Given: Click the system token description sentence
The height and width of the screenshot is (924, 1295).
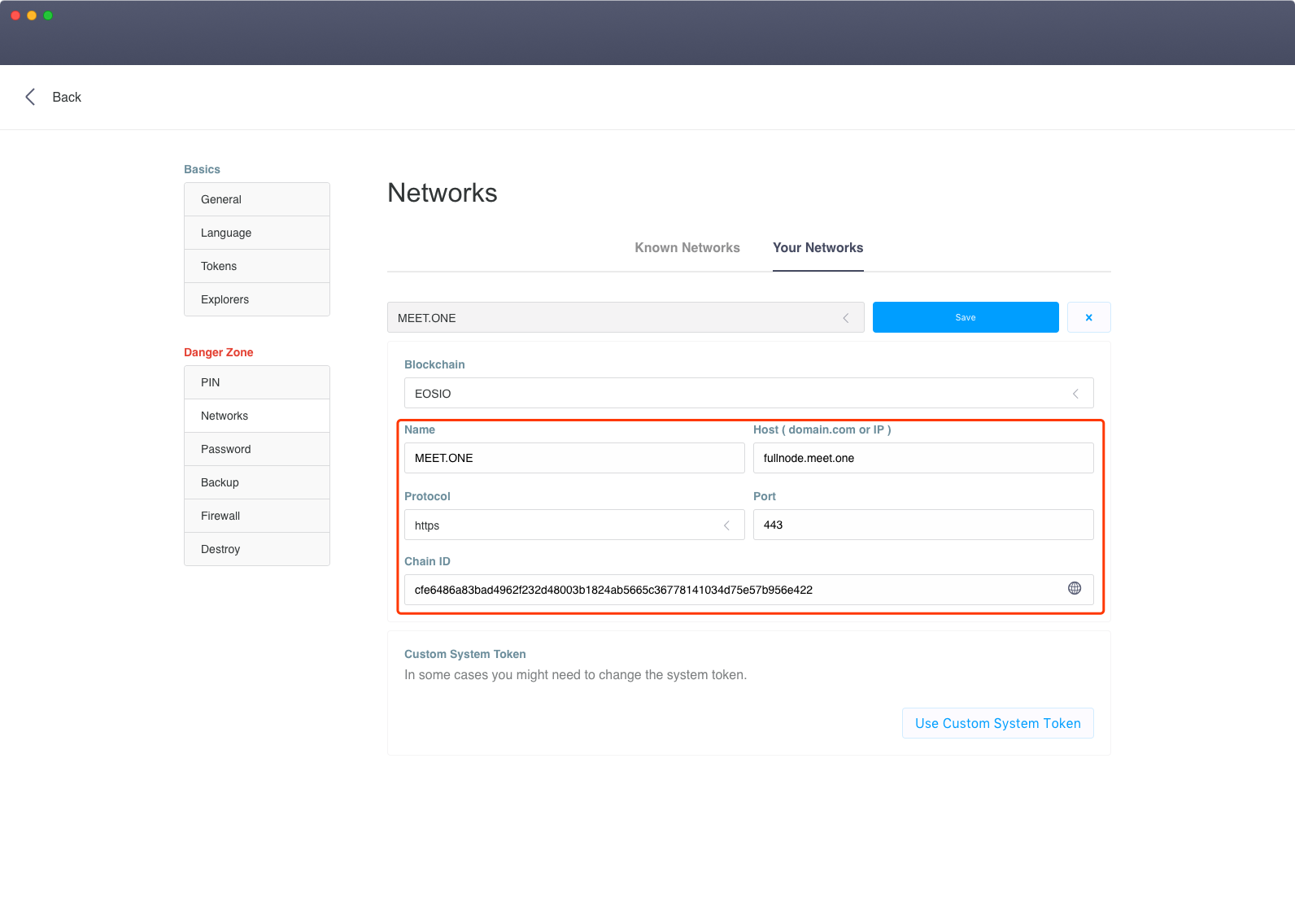Looking at the screenshot, I should point(575,674).
